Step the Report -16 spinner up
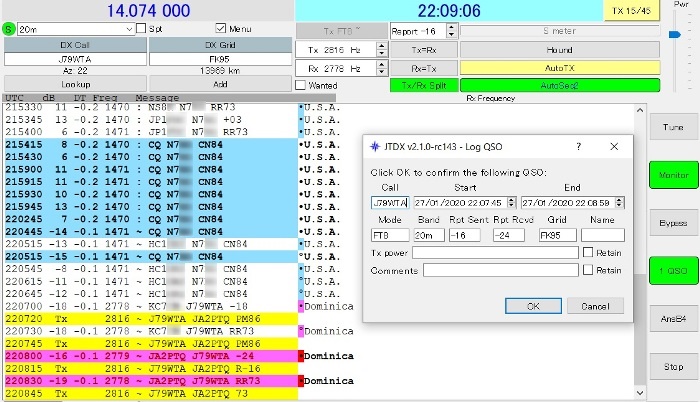 (452, 28)
